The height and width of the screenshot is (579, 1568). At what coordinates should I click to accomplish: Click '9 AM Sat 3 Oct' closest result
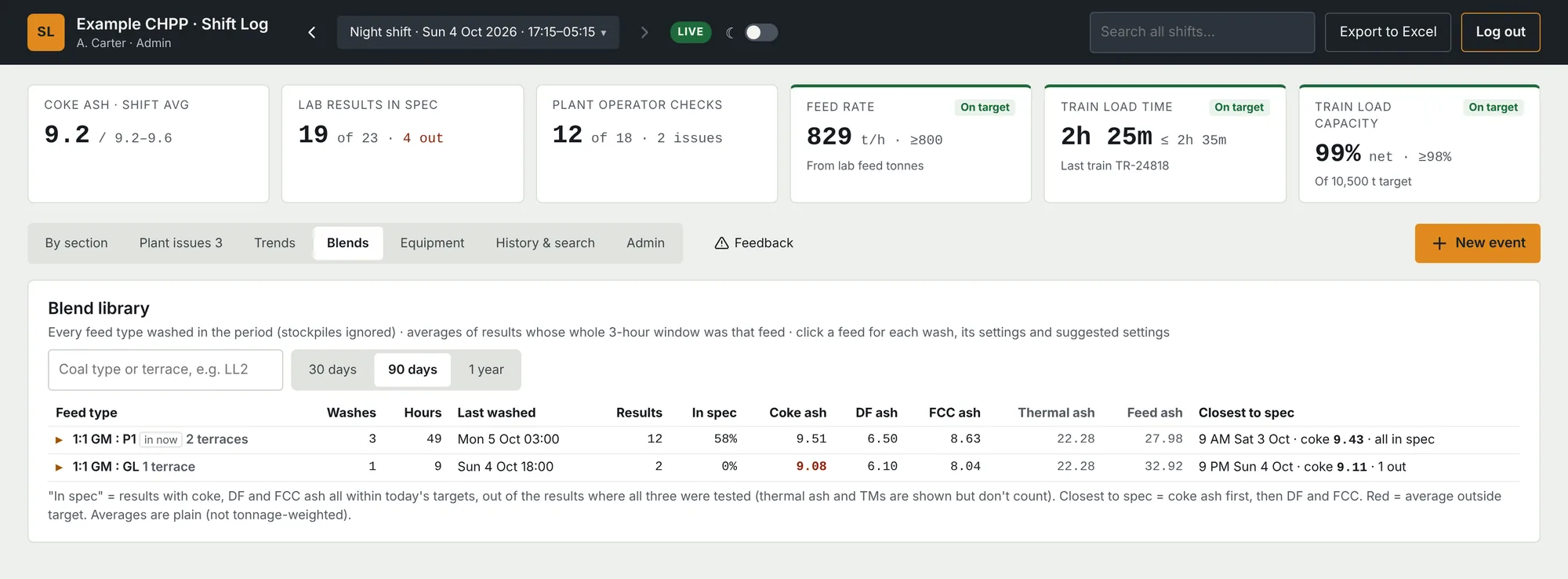(1244, 439)
